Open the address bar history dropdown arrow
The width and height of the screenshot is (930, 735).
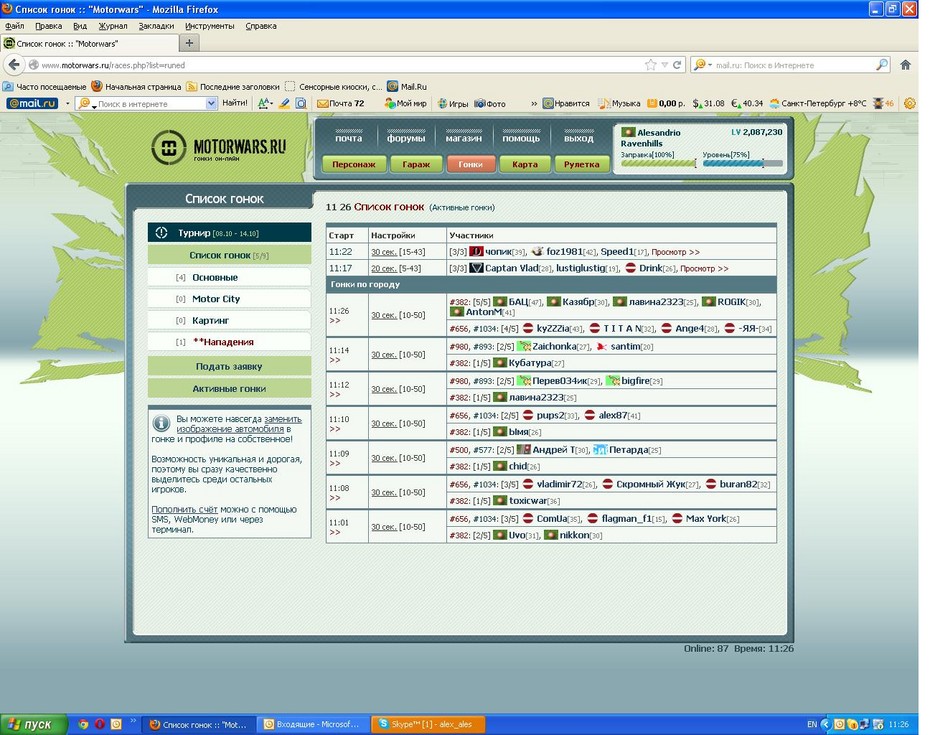point(665,65)
